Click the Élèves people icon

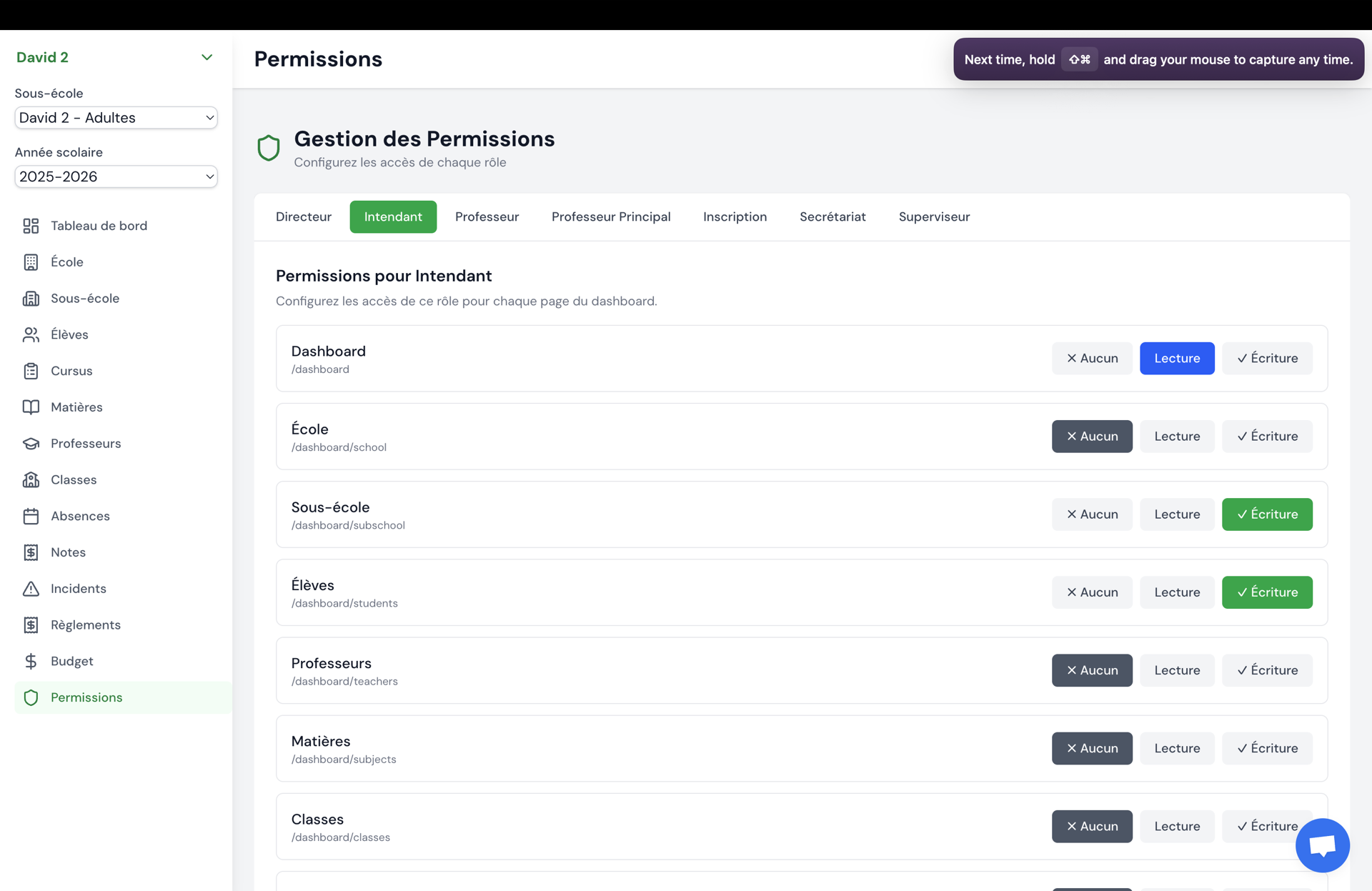pyautogui.click(x=31, y=334)
